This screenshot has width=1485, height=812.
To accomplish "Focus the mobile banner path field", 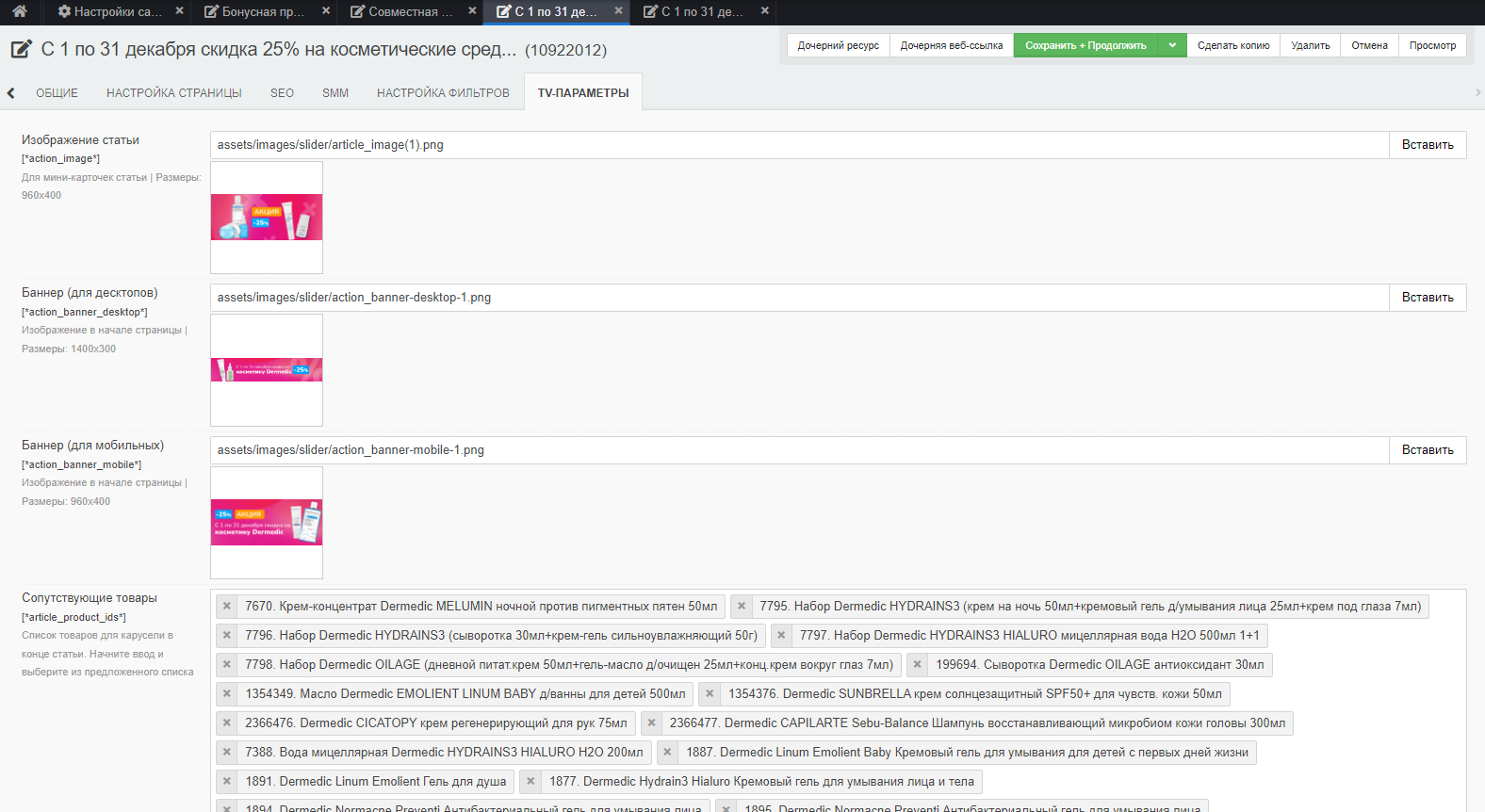I will tap(799, 450).
